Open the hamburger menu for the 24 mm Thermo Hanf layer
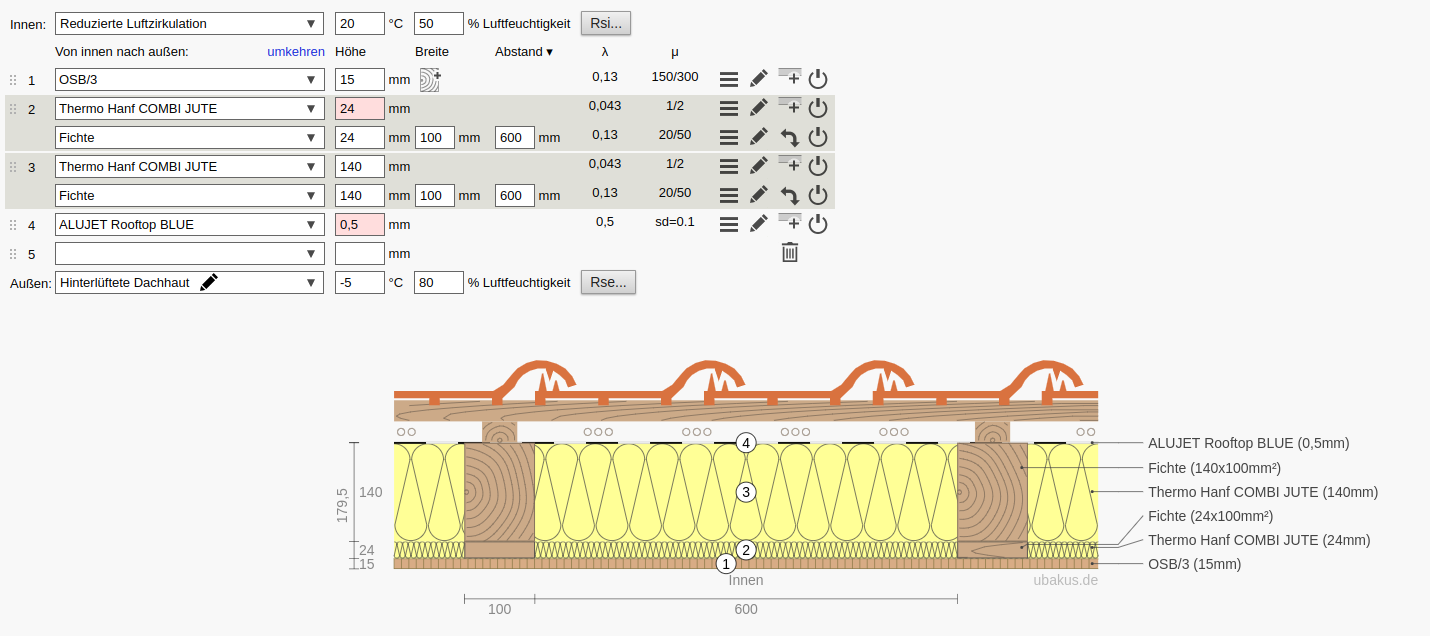 click(729, 108)
